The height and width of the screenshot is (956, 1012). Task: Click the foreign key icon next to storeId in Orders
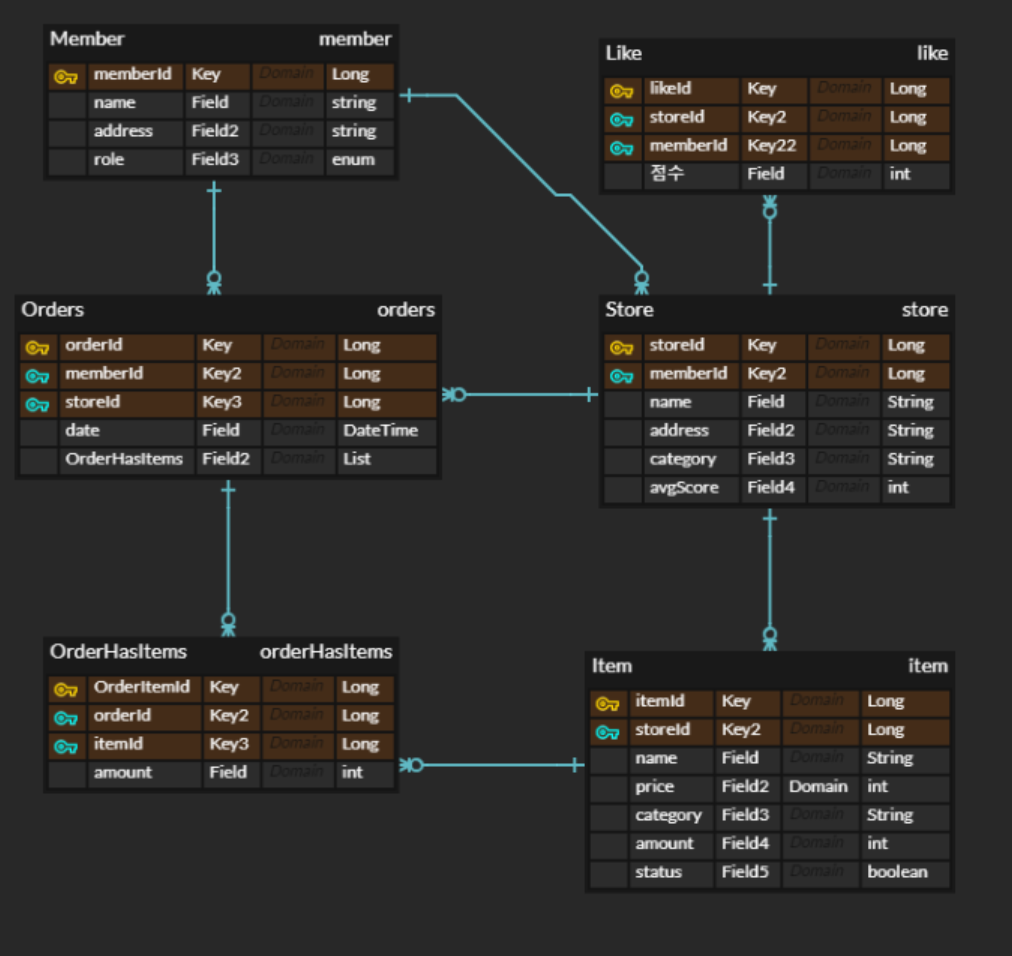click(x=38, y=402)
